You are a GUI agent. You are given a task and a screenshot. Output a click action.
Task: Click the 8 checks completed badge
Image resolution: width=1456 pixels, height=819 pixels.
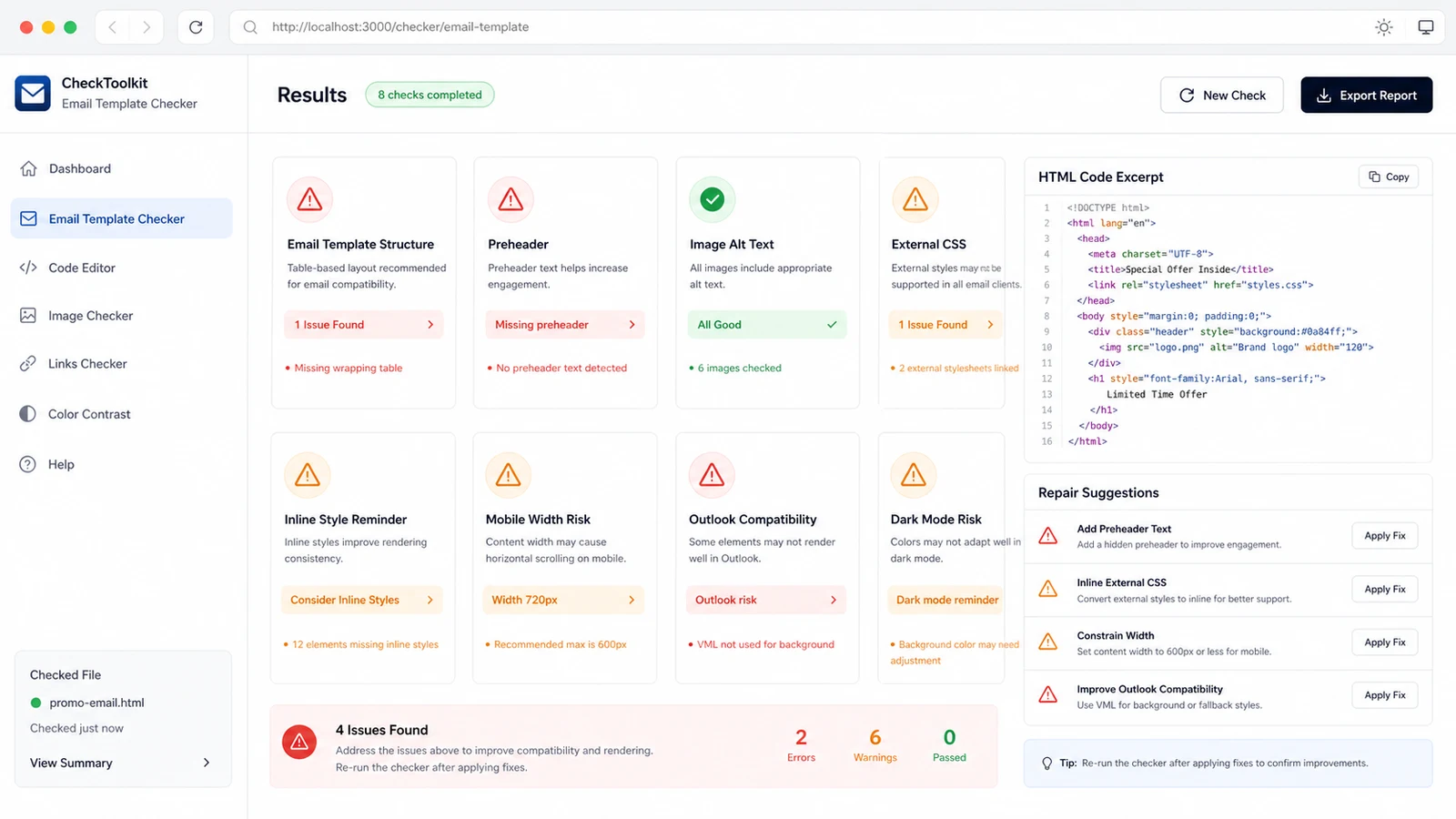pos(430,95)
